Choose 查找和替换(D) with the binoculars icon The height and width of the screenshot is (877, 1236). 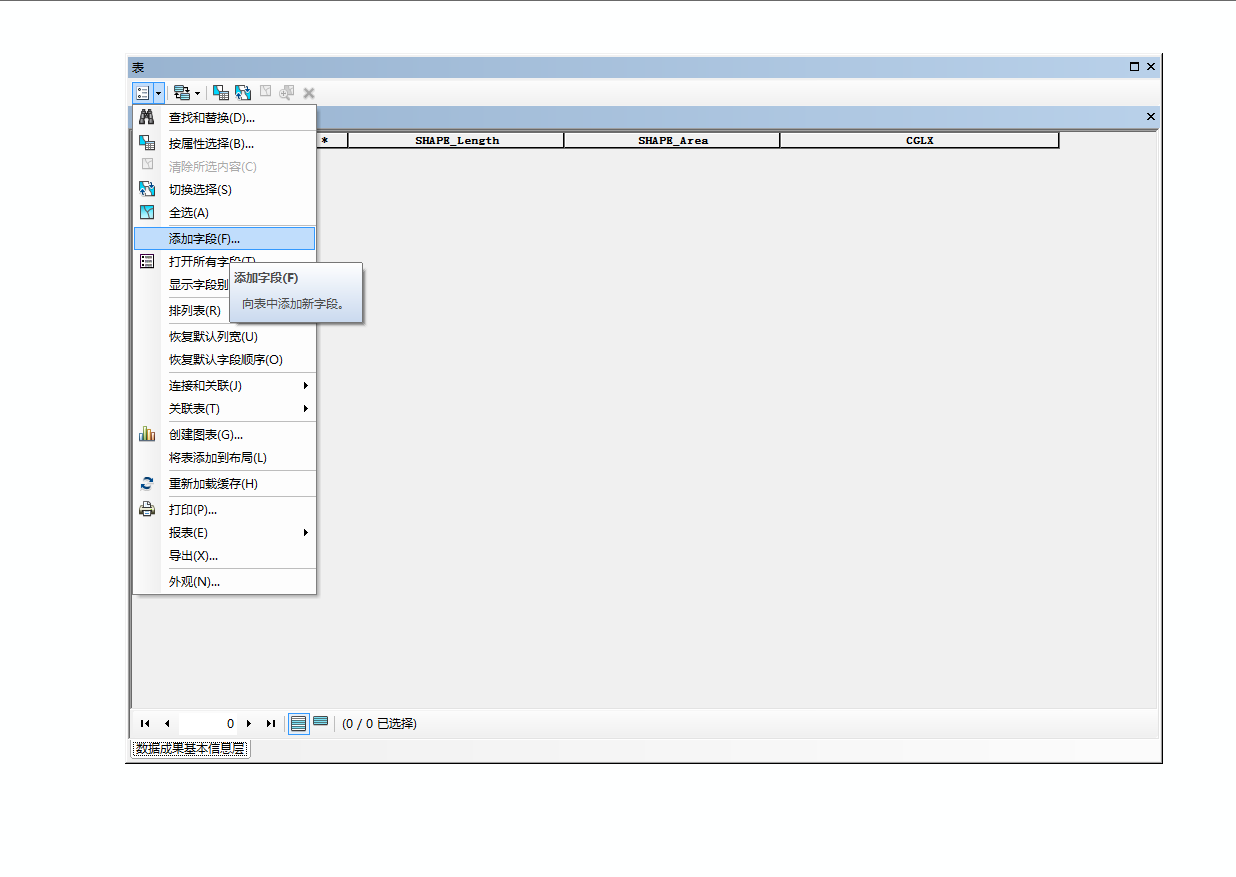pos(225,118)
